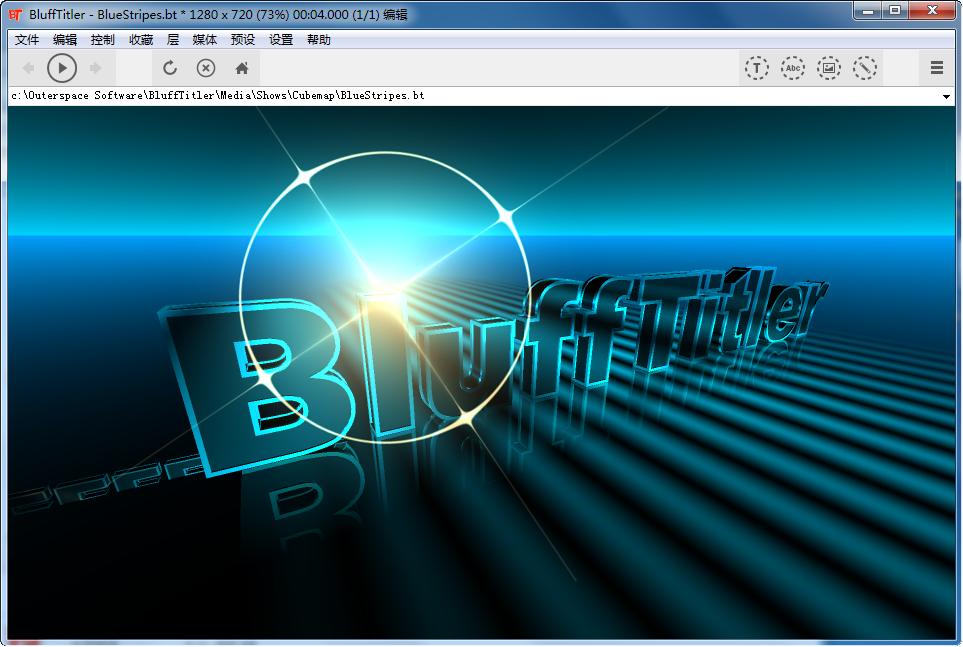The width and height of the screenshot is (963, 647).
Task: Expand the file path dropdown arrow
Action: [946, 97]
